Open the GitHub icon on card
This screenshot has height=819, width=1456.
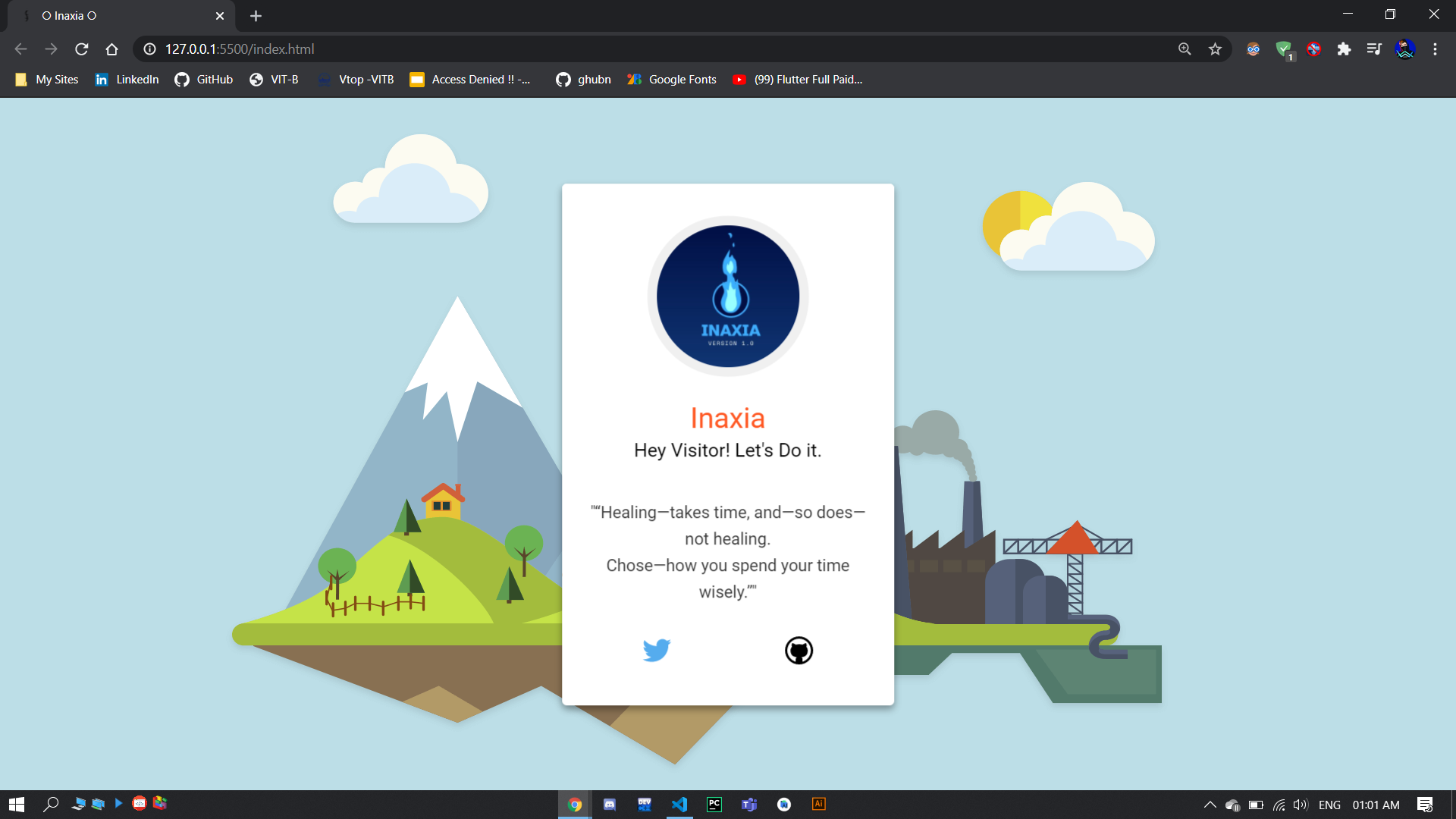(x=799, y=650)
